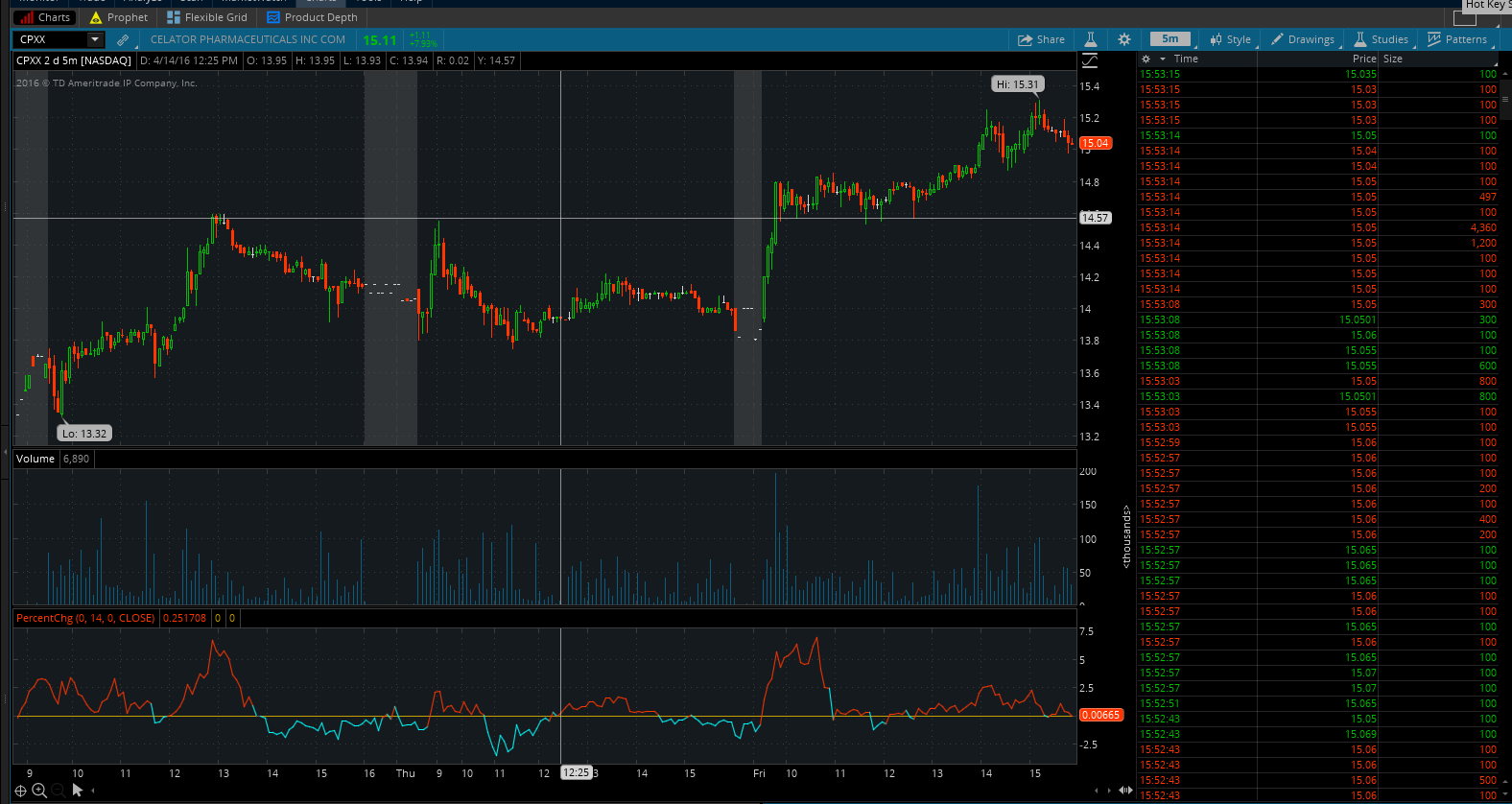Viewport: 1512px width, 804px height.
Task: Open the Time and Sales gear settings
Action: [1146, 59]
